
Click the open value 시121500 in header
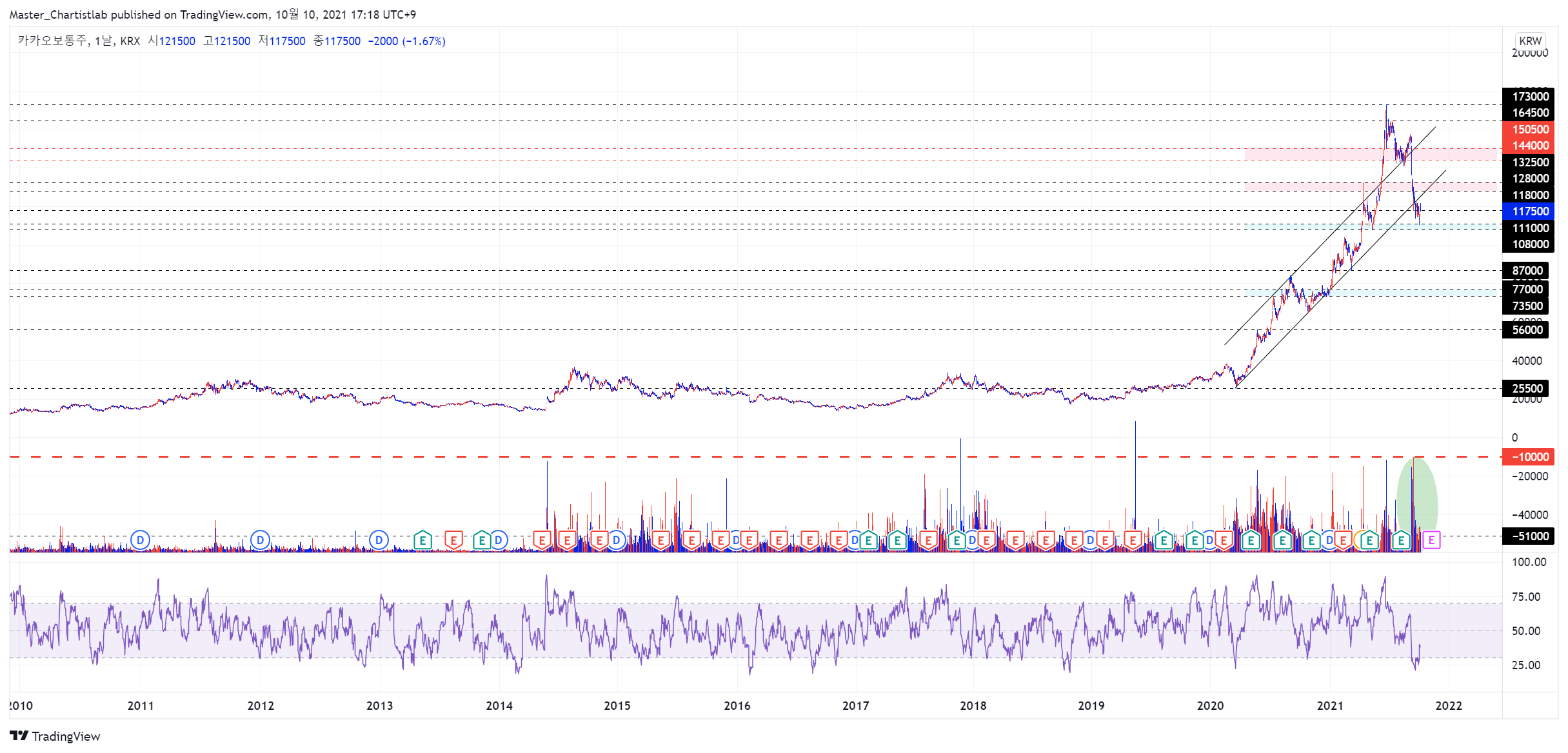(172, 41)
